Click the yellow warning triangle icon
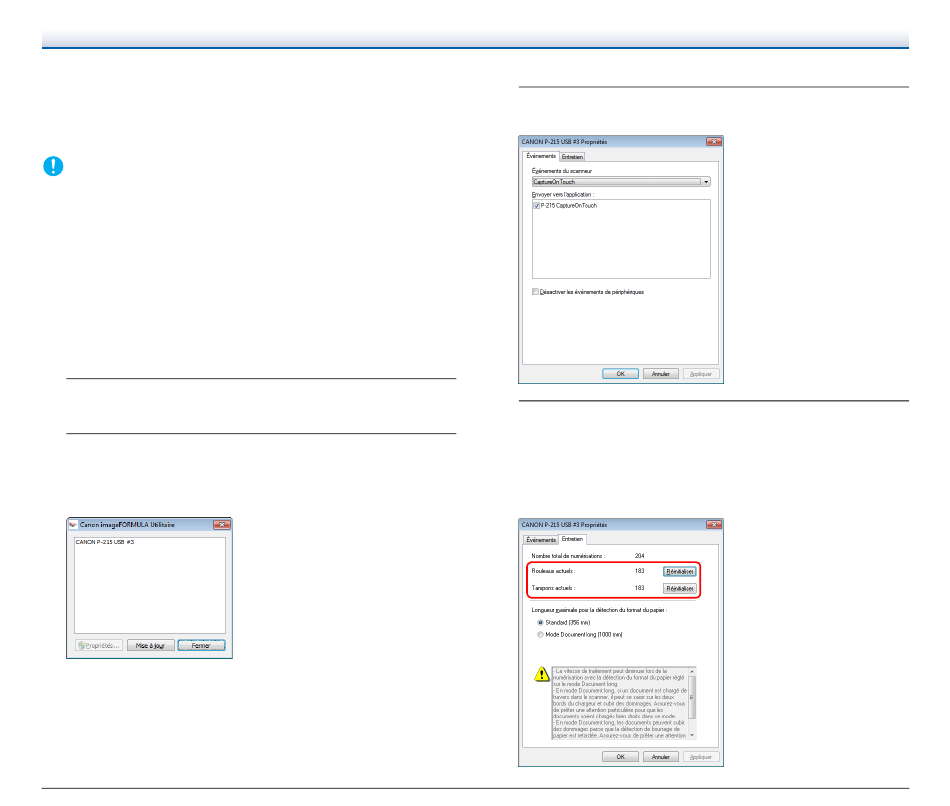The image size is (950, 806). coord(541,675)
